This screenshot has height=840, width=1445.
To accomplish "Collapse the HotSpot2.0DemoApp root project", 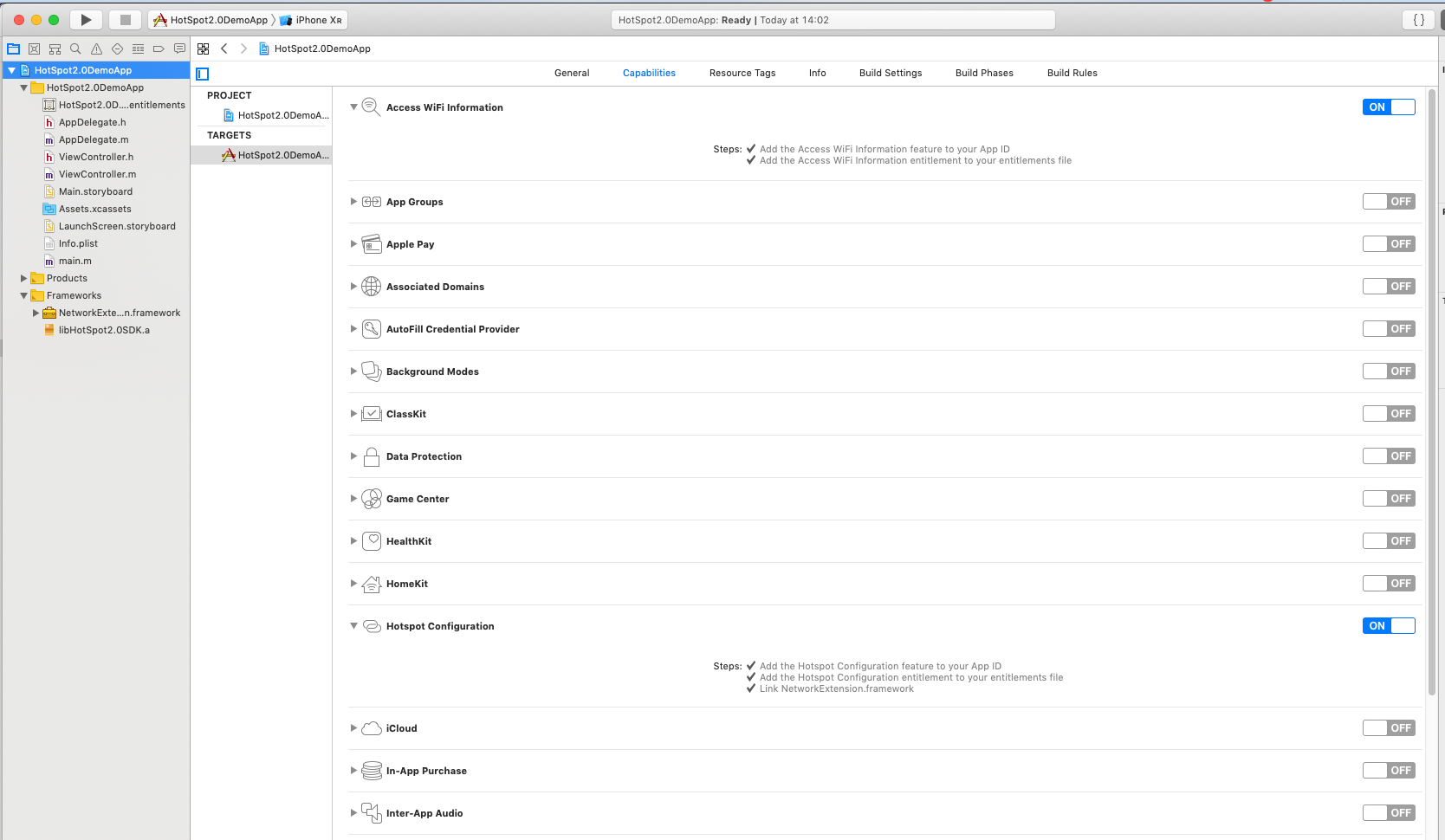I will pyautogui.click(x=11, y=70).
